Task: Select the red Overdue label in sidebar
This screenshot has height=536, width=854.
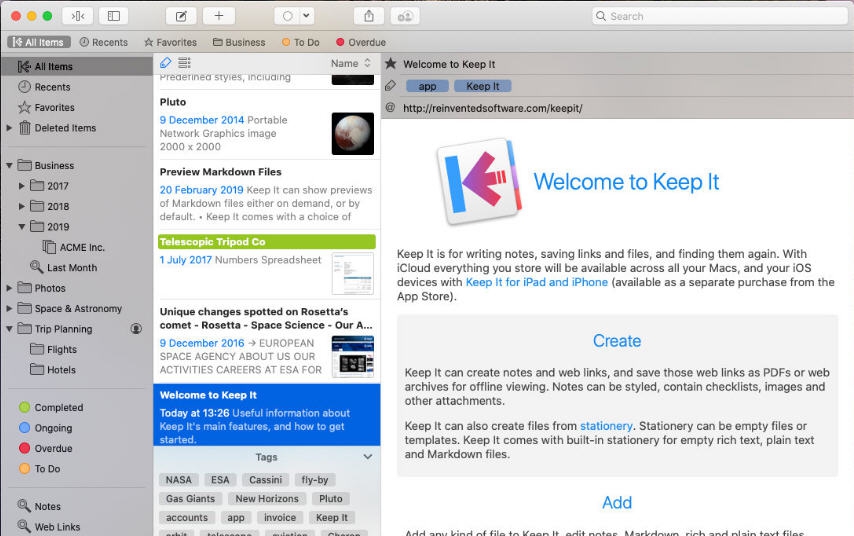Action: coord(45,448)
